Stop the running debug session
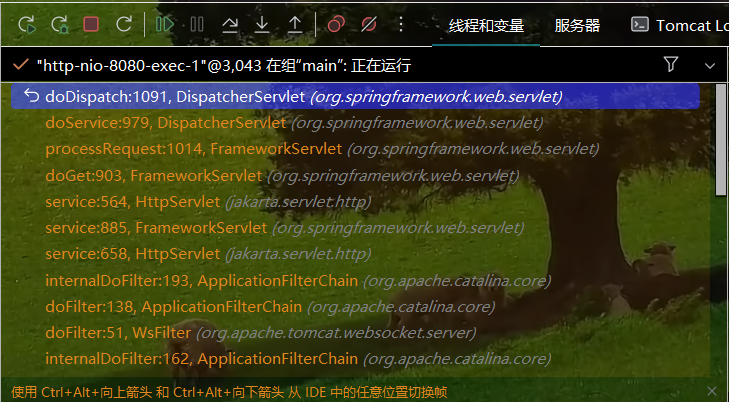The width and height of the screenshot is (729, 402). click(91, 24)
